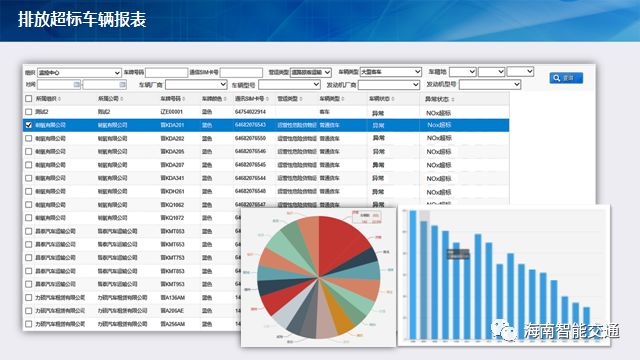Select plate cell KMT753
Viewport: 640px width, 360px height.
coord(172,258)
